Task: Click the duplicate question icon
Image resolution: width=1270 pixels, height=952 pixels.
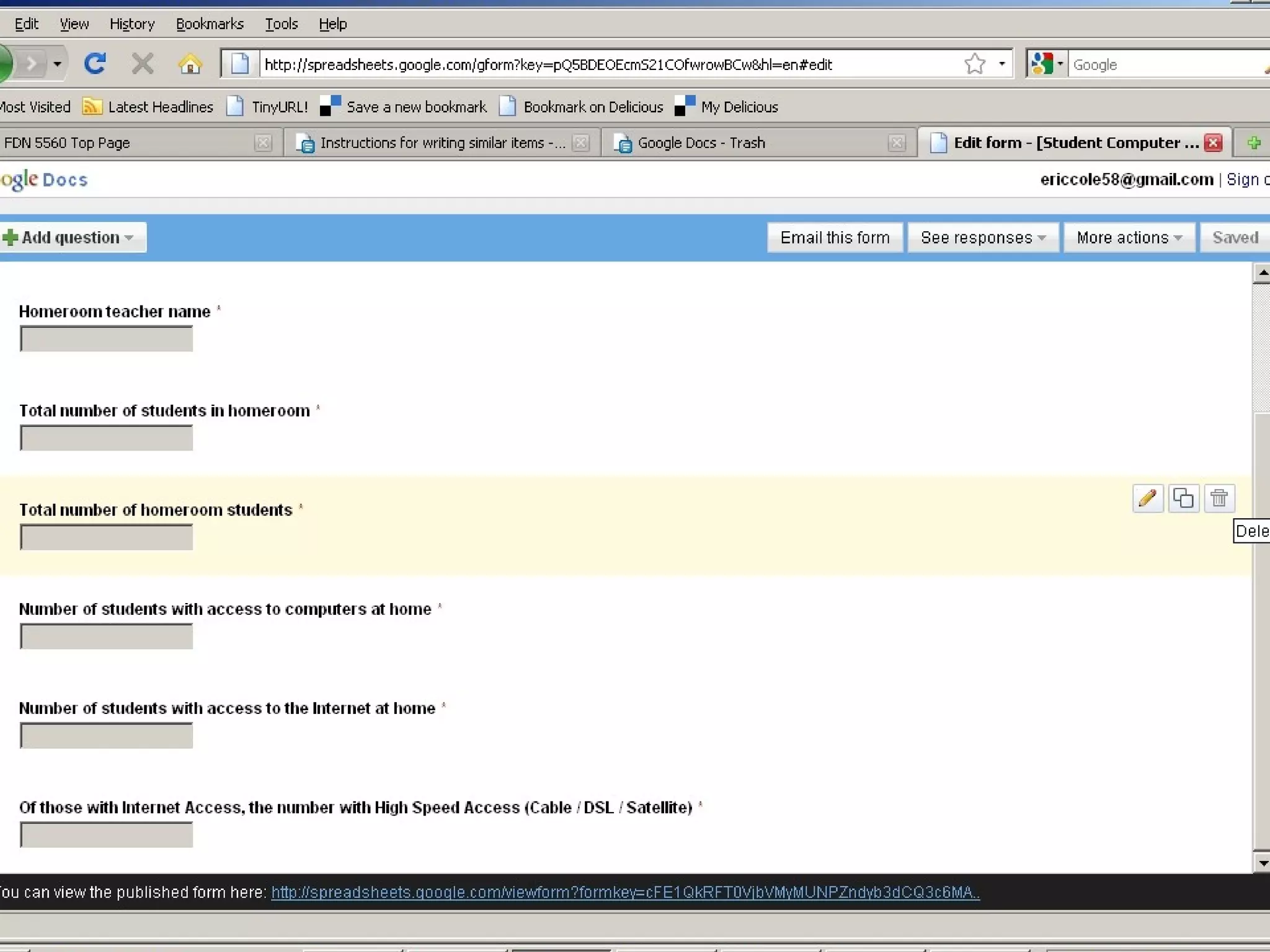Action: 1183,498
